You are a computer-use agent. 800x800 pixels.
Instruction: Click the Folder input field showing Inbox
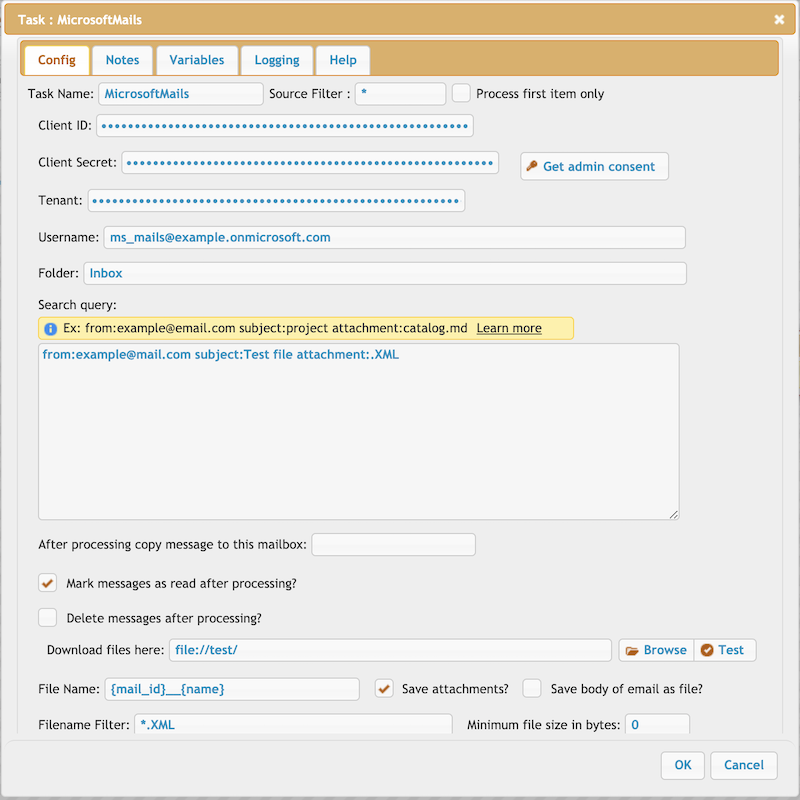tap(385, 273)
